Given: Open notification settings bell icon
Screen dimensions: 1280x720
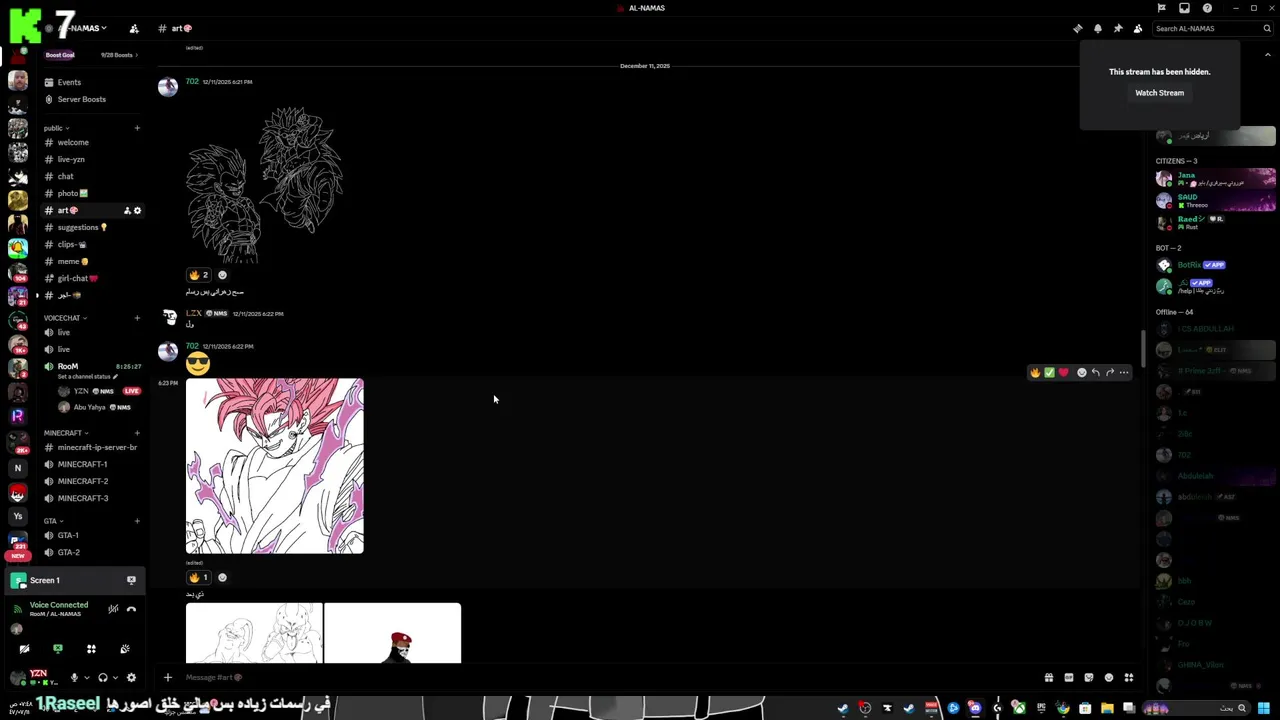Looking at the screenshot, I should 1098,28.
